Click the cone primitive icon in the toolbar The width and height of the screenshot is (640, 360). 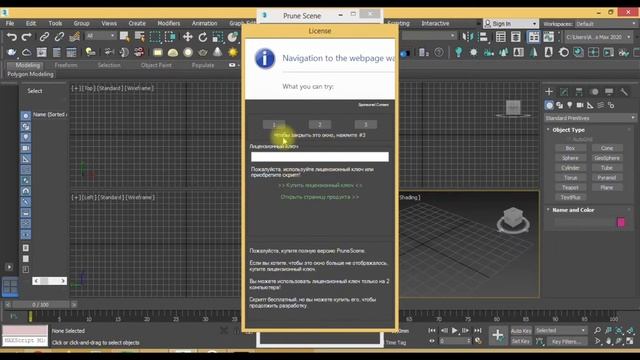pyautogui.click(x=218, y=52)
